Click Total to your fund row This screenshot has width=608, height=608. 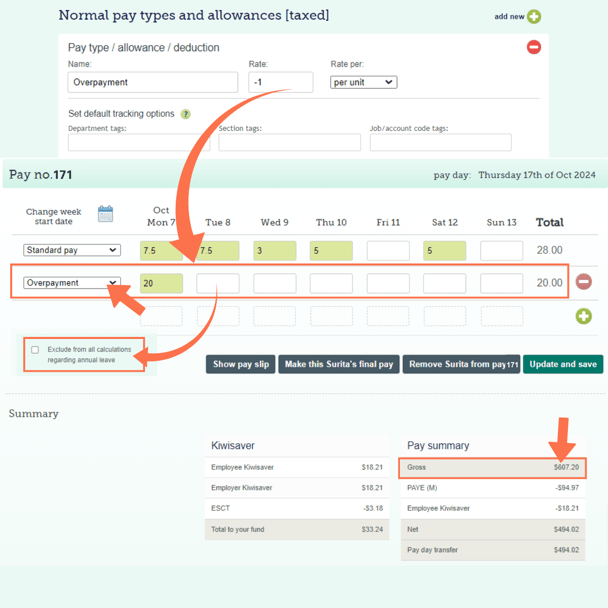coord(297,529)
